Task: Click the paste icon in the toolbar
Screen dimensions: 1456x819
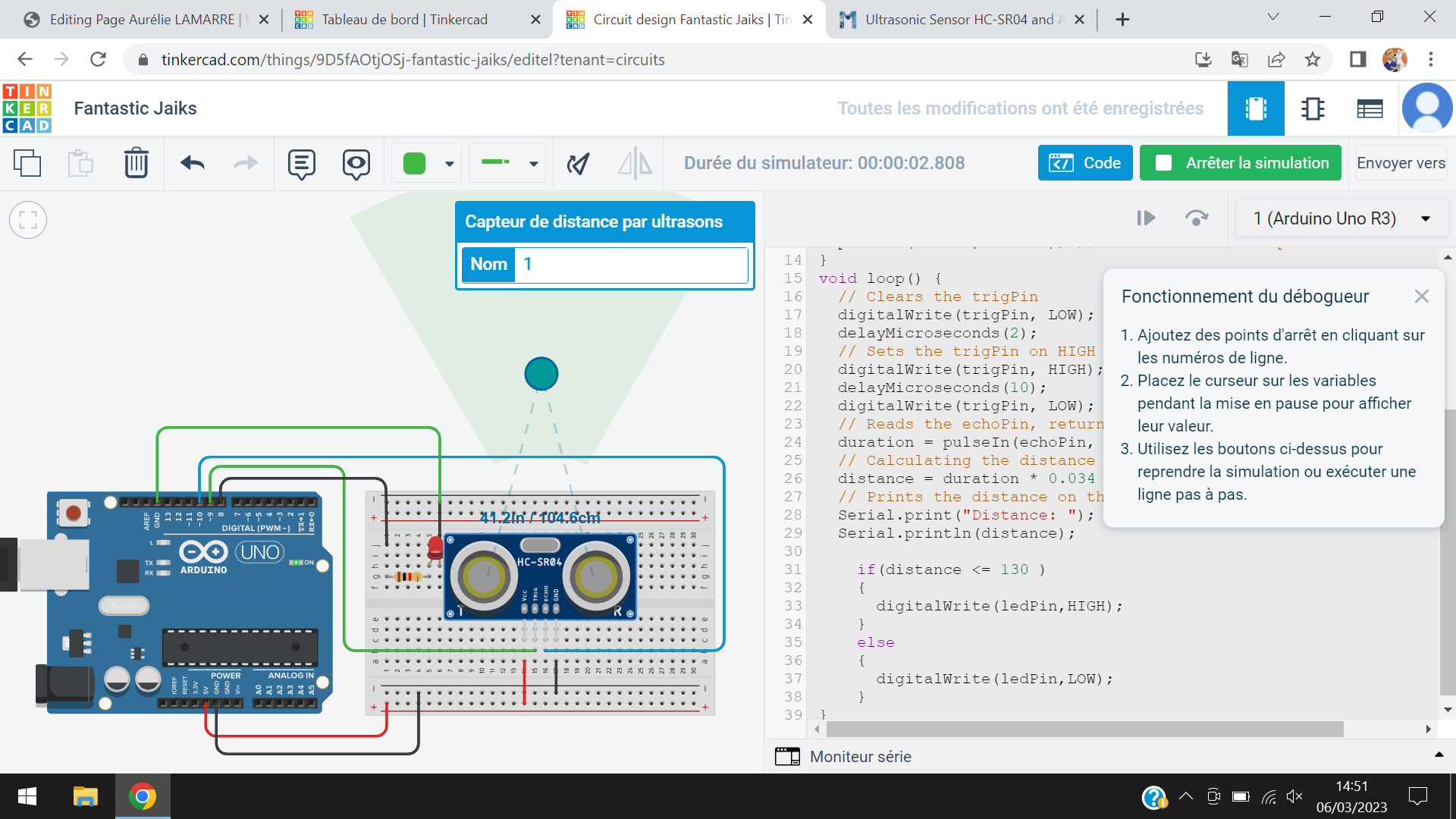Action: [x=80, y=163]
